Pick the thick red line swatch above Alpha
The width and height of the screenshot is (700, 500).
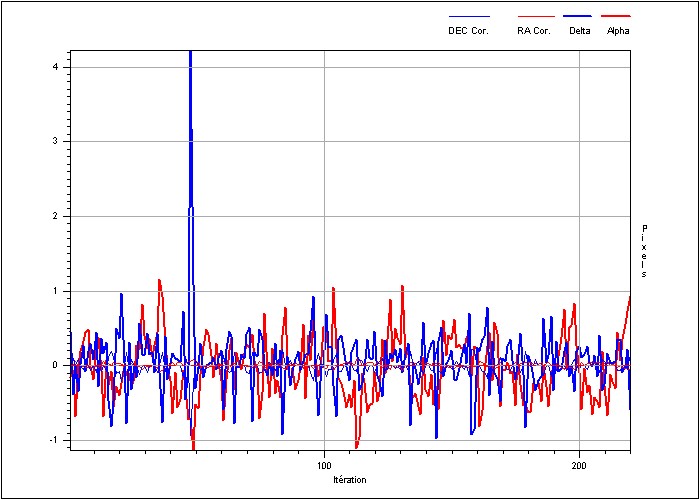point(618,17)
